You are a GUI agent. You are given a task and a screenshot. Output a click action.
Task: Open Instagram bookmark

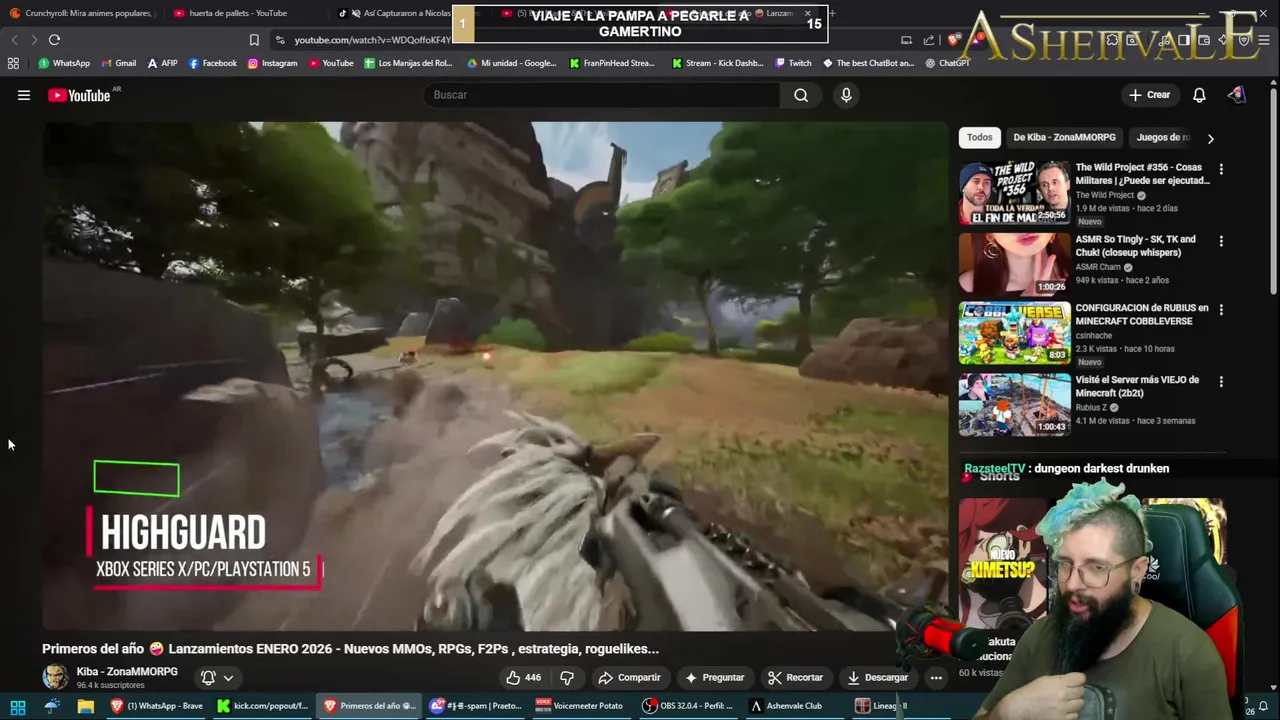tap(273, 63)
